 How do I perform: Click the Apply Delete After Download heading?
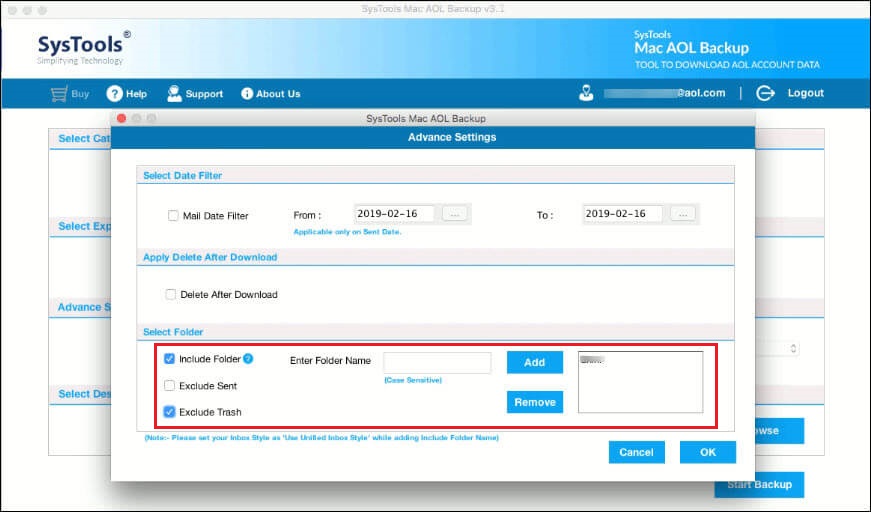click(210, 257)
